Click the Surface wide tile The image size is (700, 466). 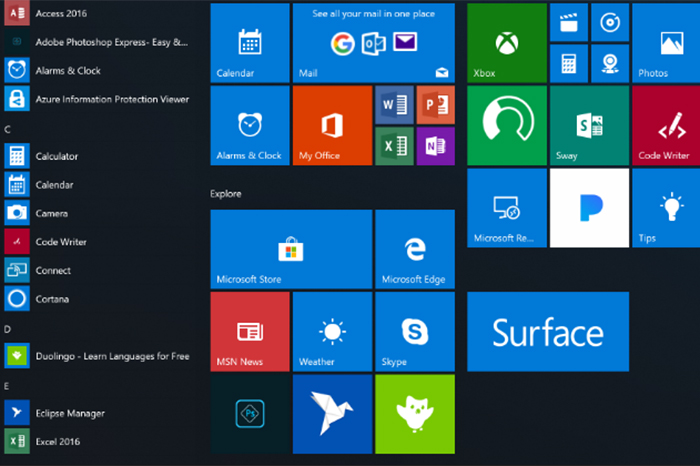(547, 332)
